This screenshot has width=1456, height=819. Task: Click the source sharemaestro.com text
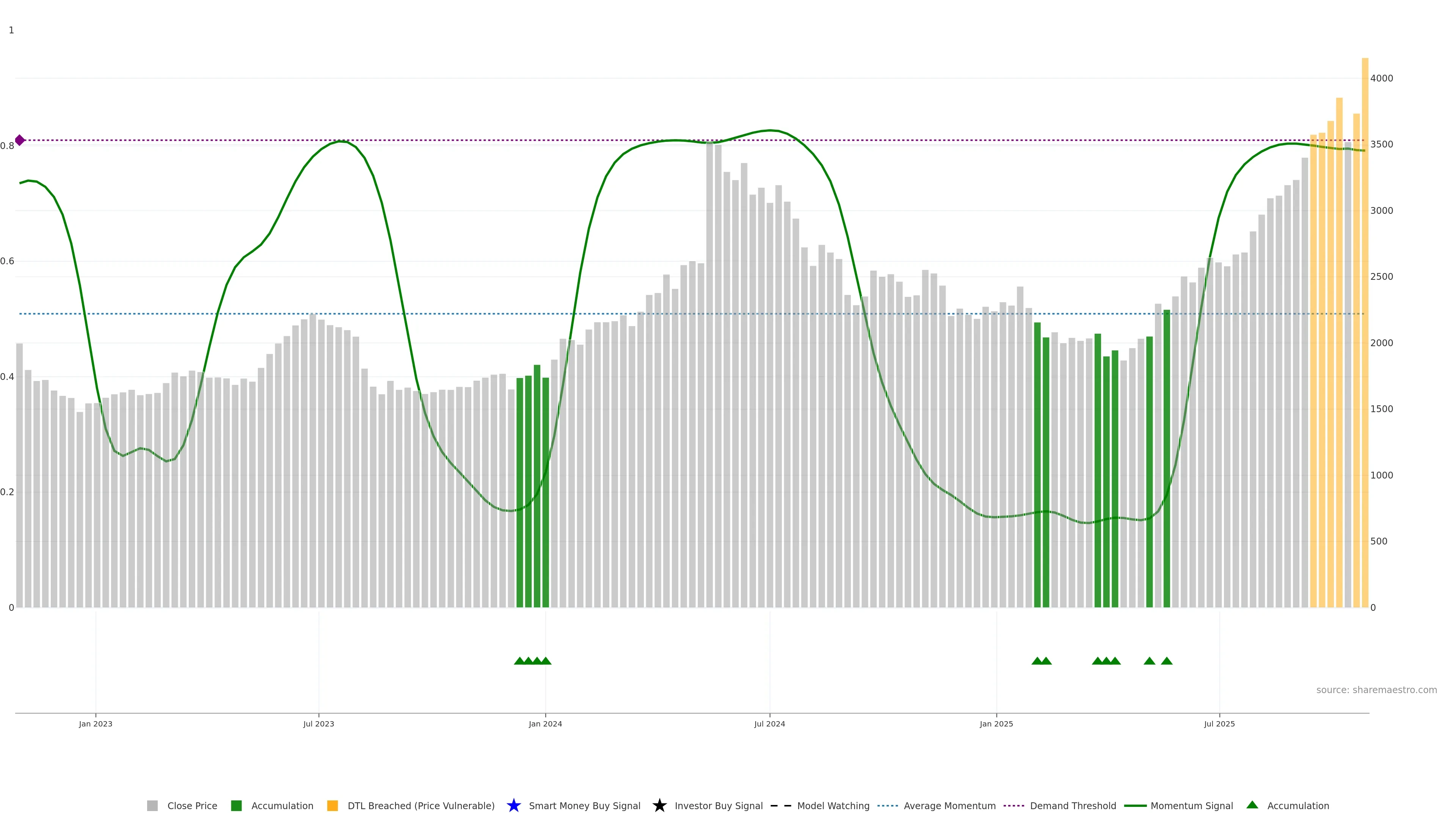1376,690
